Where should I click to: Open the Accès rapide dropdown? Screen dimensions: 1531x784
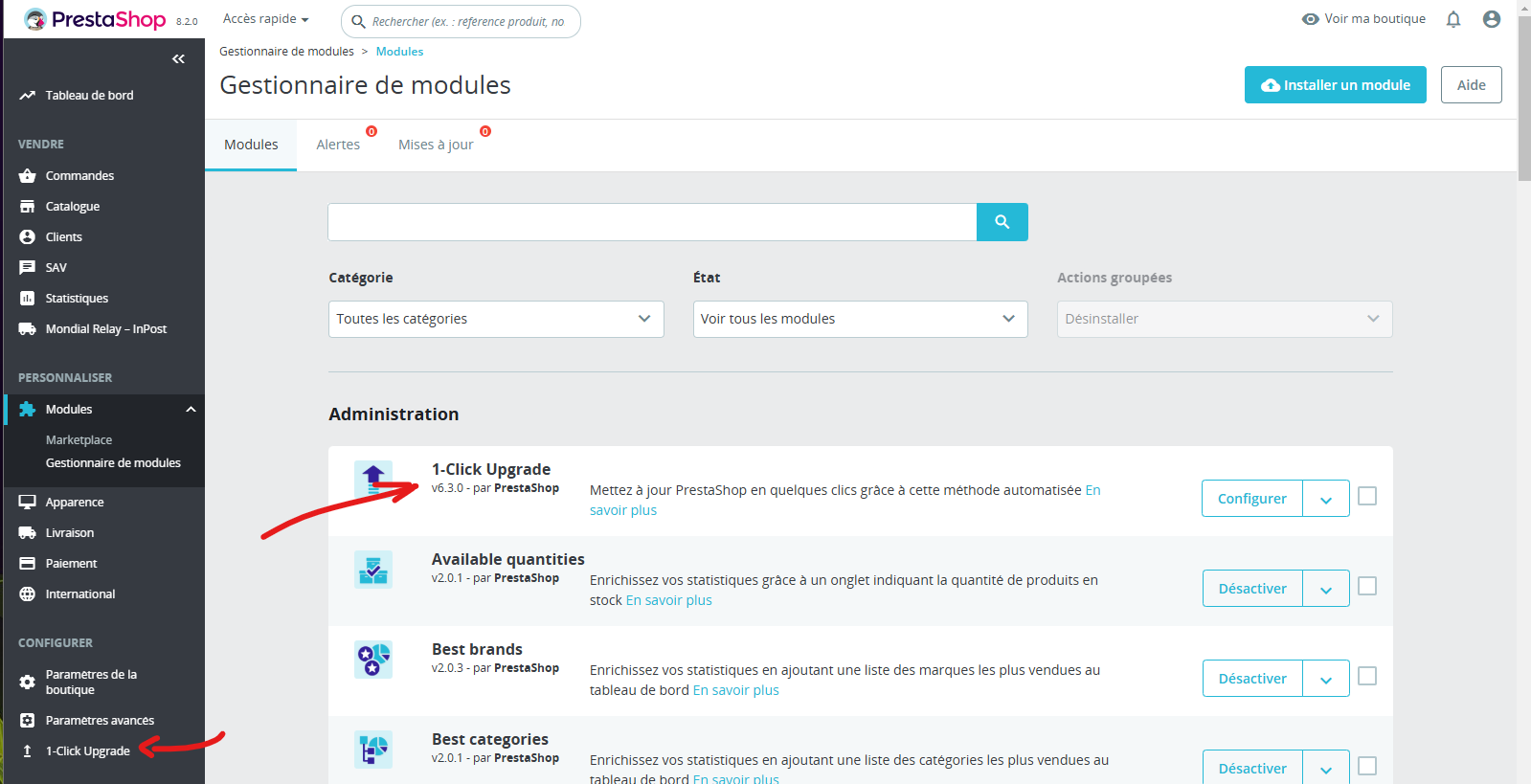[265, 18]
